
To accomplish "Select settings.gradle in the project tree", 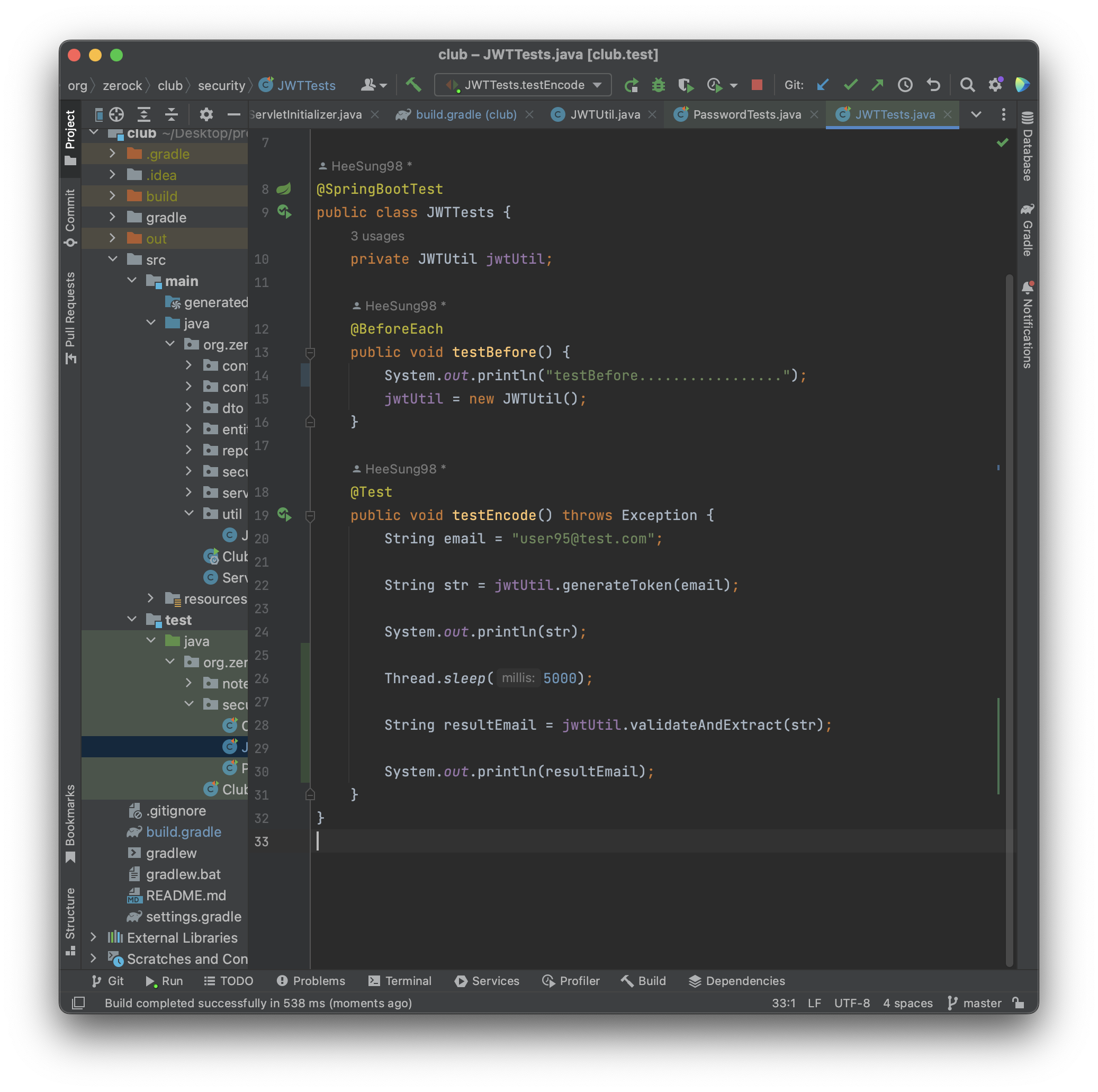I will click(x=193, y=916).
